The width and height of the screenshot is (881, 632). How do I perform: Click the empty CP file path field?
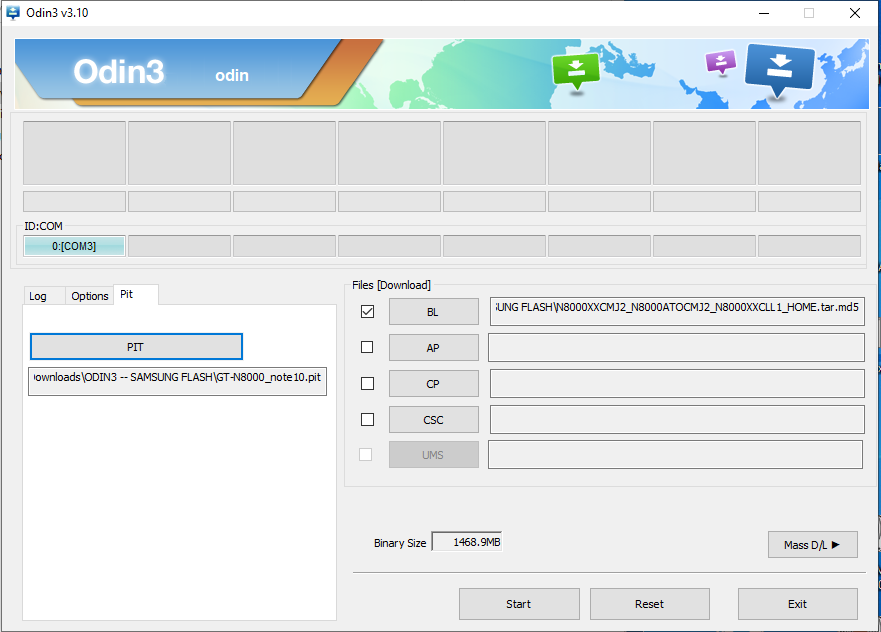pos(677,384)
